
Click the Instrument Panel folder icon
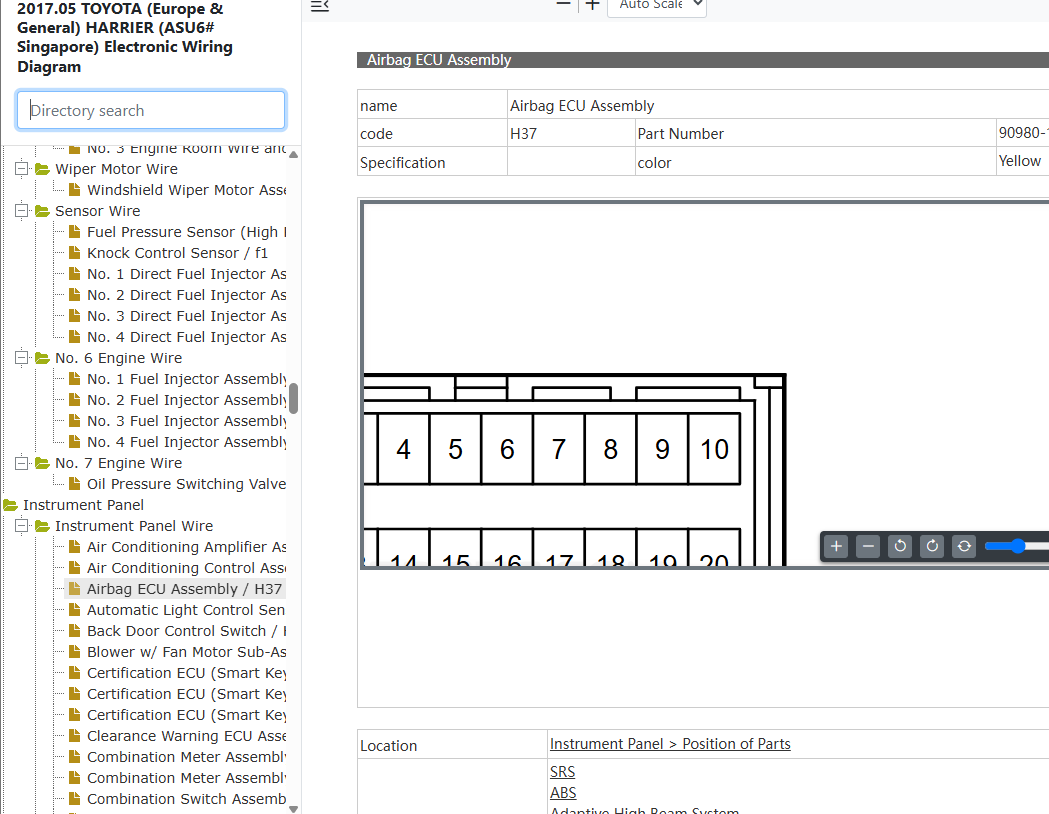click(10, 505)
